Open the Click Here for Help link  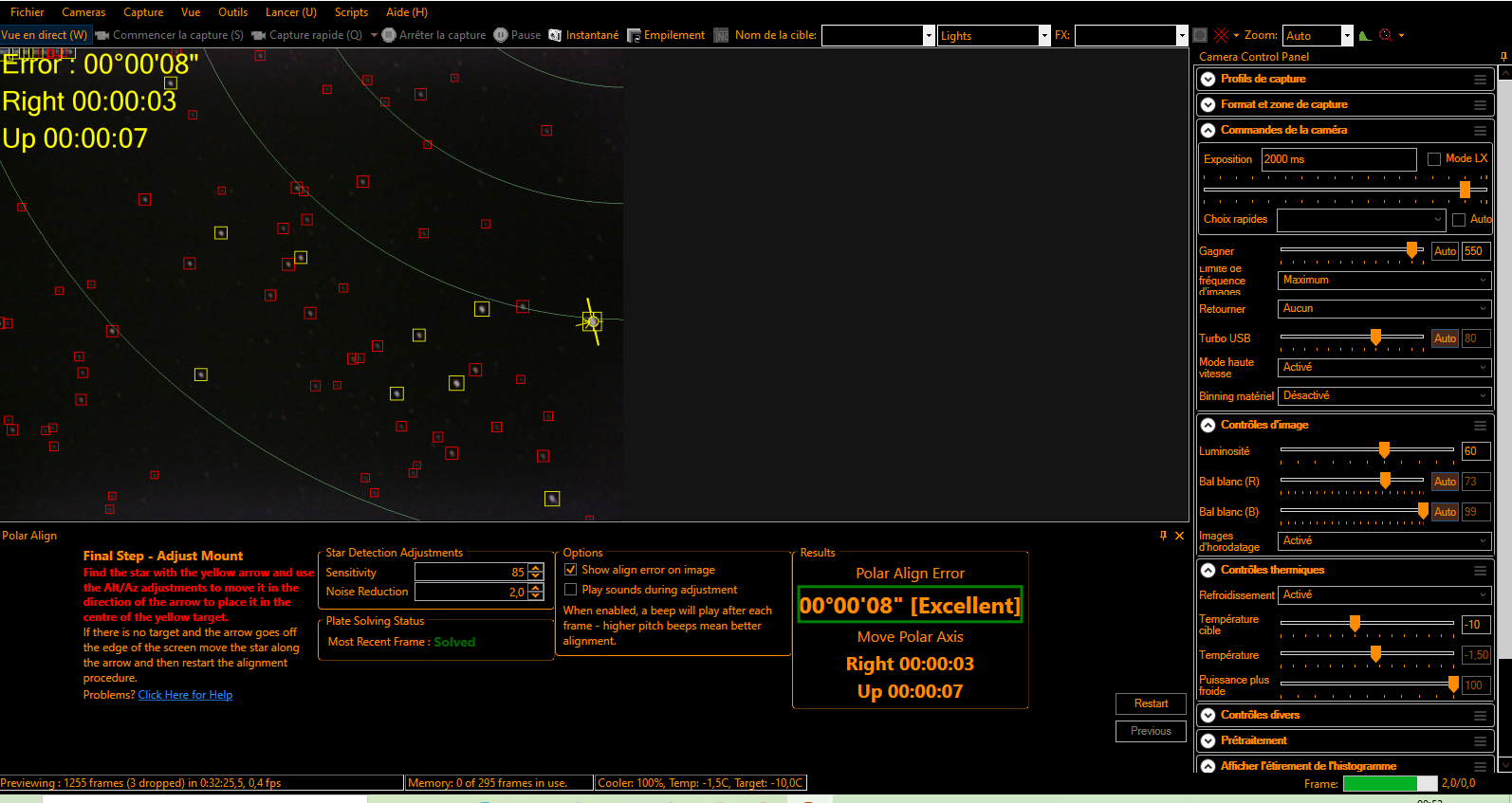click(x=185, y=695)
